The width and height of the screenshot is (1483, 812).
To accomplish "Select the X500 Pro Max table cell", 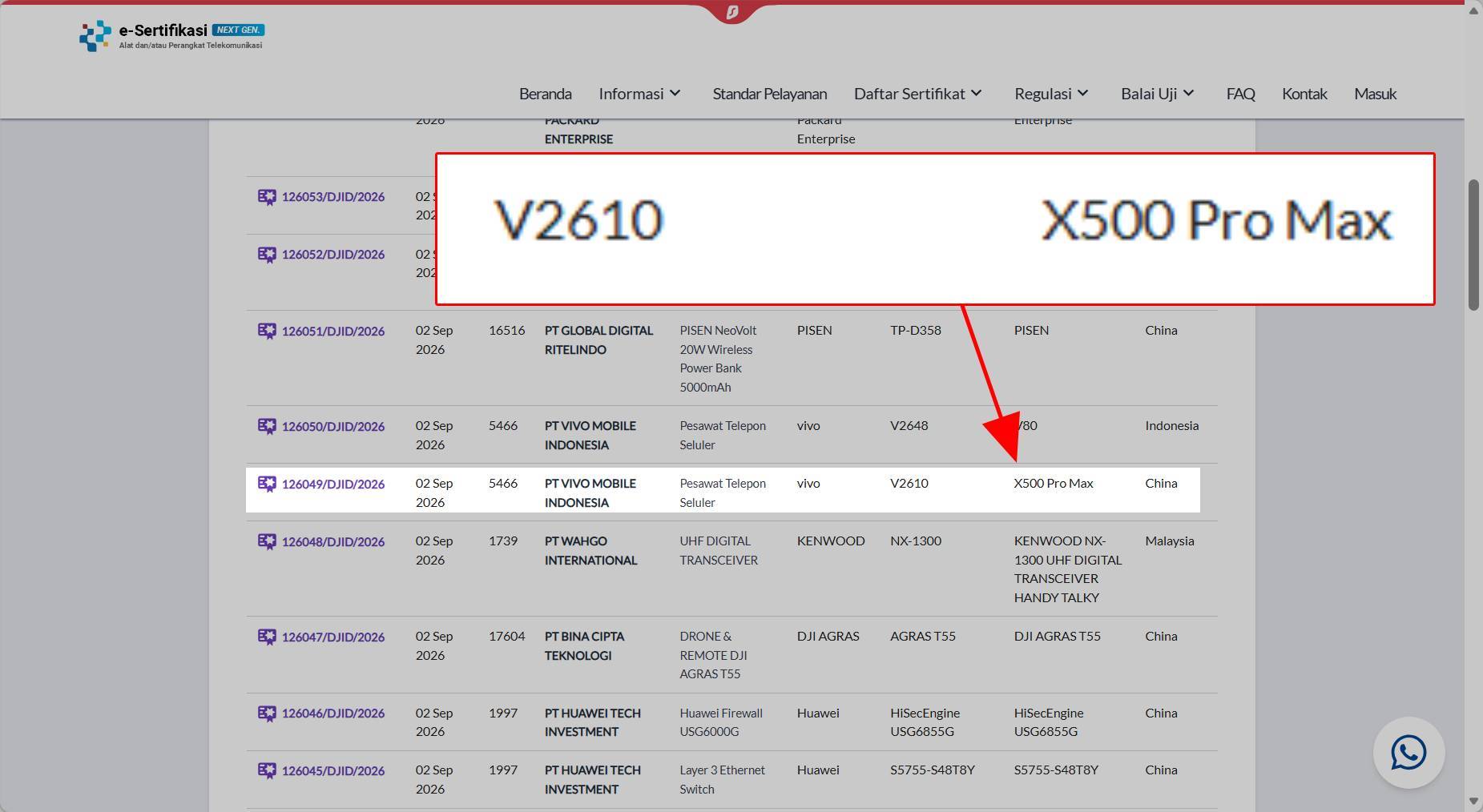I will pyautogui.click(x=1054, y=484).
